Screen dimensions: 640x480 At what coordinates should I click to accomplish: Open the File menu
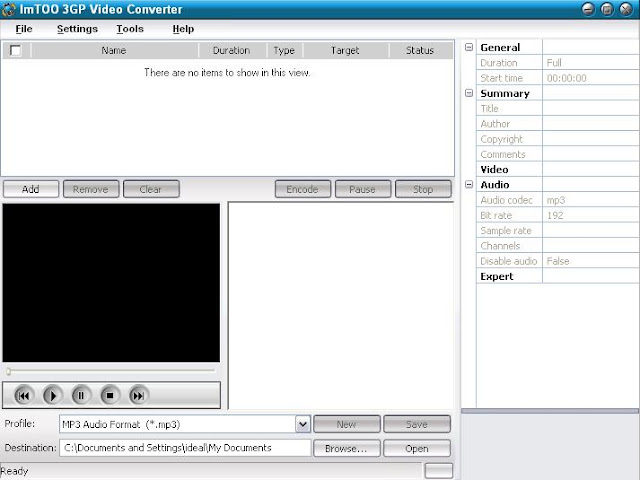[24, 29]
